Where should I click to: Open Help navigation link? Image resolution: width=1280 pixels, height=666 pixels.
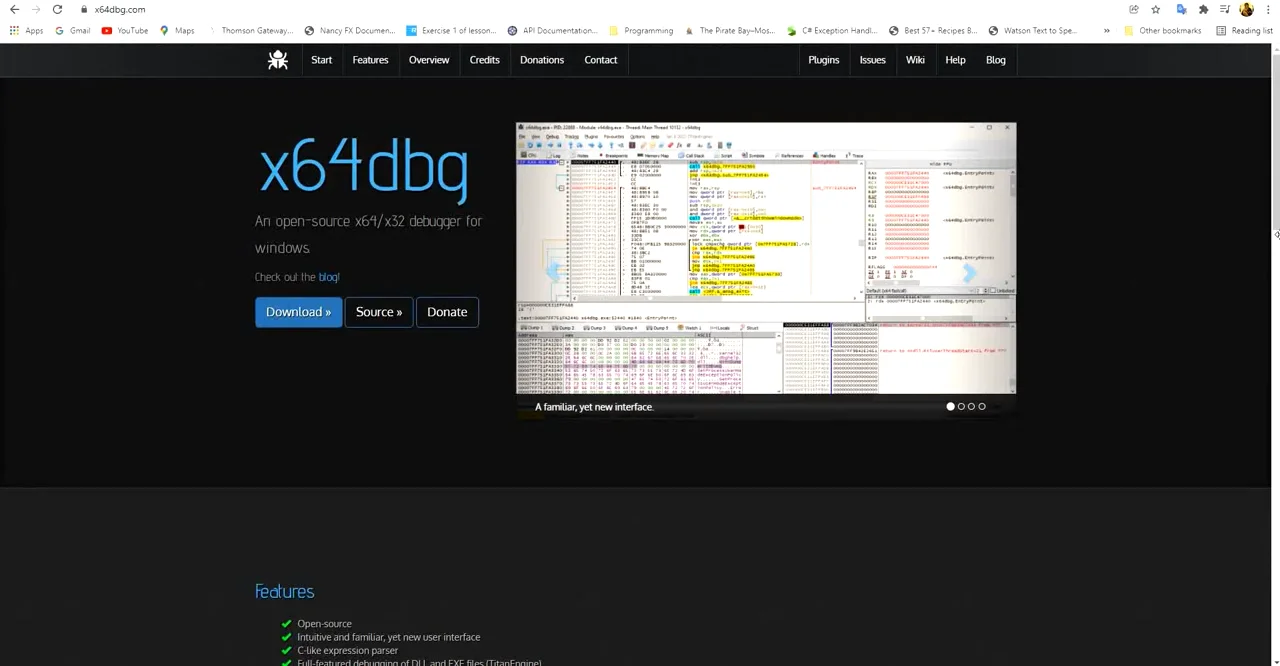click(x=955, y=60)
